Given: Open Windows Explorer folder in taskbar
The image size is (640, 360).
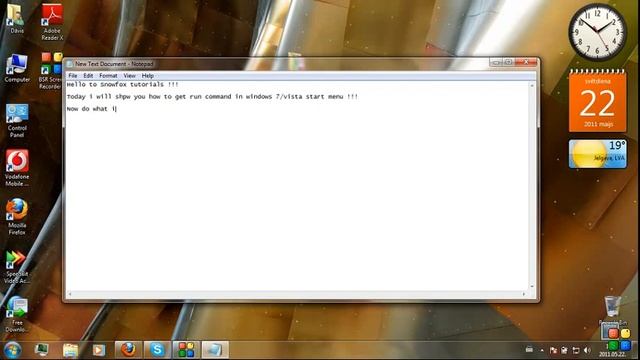Looking at the screenshot, I should [70, 350].
